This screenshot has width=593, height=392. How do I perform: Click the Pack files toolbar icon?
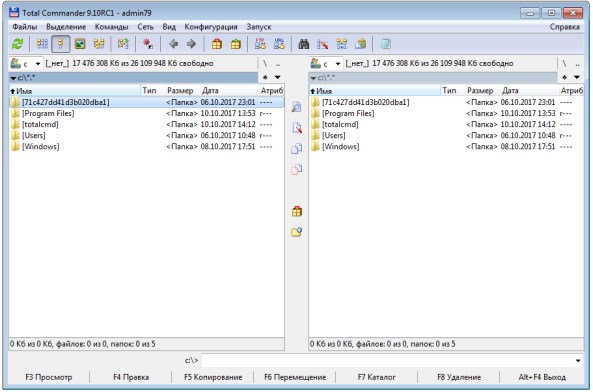[x=217, y=44]
